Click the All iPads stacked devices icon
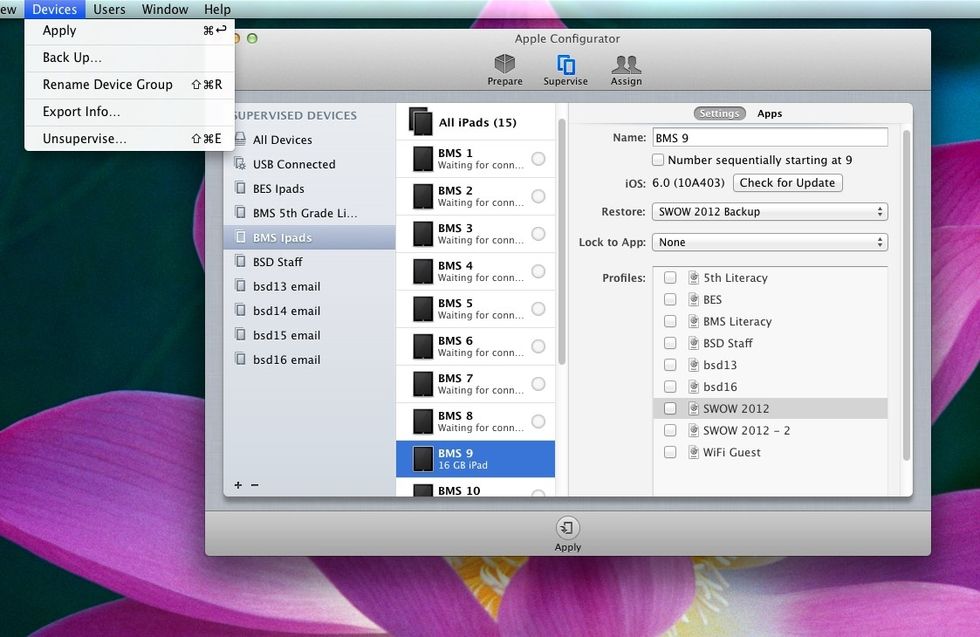Screen dimensions: 980x637 pyautogui.click(x=421, y=121)
